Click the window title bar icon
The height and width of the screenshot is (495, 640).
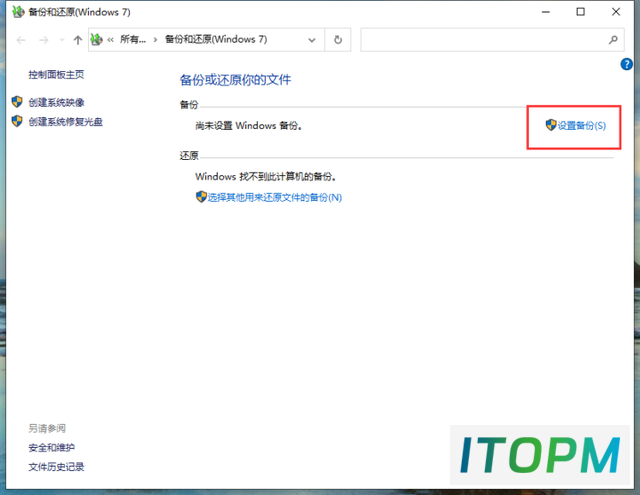pos(18,12)
